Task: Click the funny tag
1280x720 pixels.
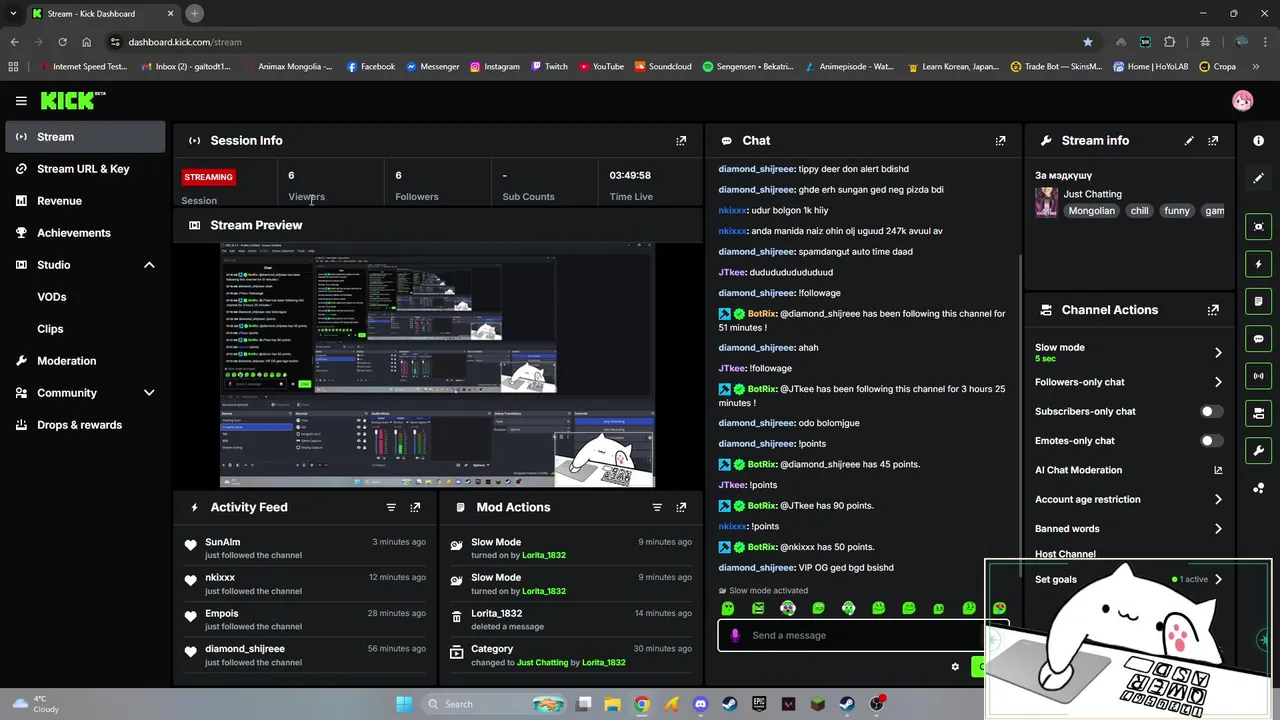Action: (1177, 211)
